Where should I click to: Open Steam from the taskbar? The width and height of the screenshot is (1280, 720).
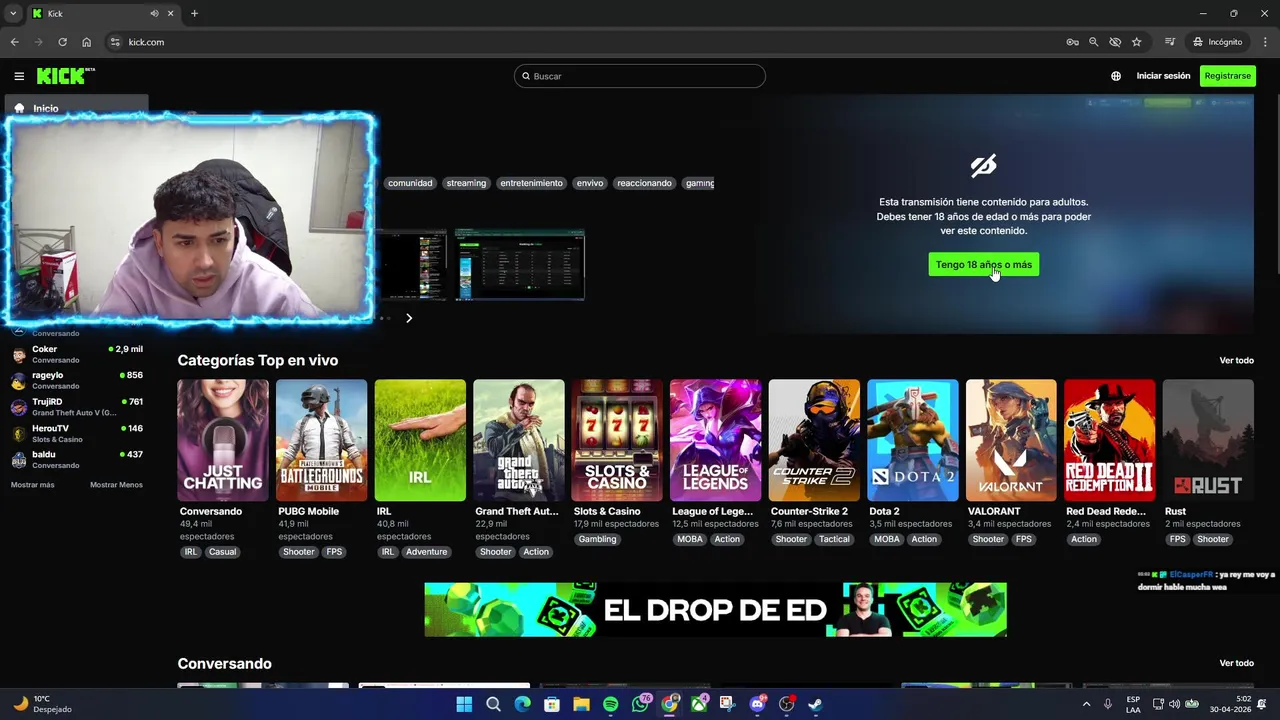815,704
